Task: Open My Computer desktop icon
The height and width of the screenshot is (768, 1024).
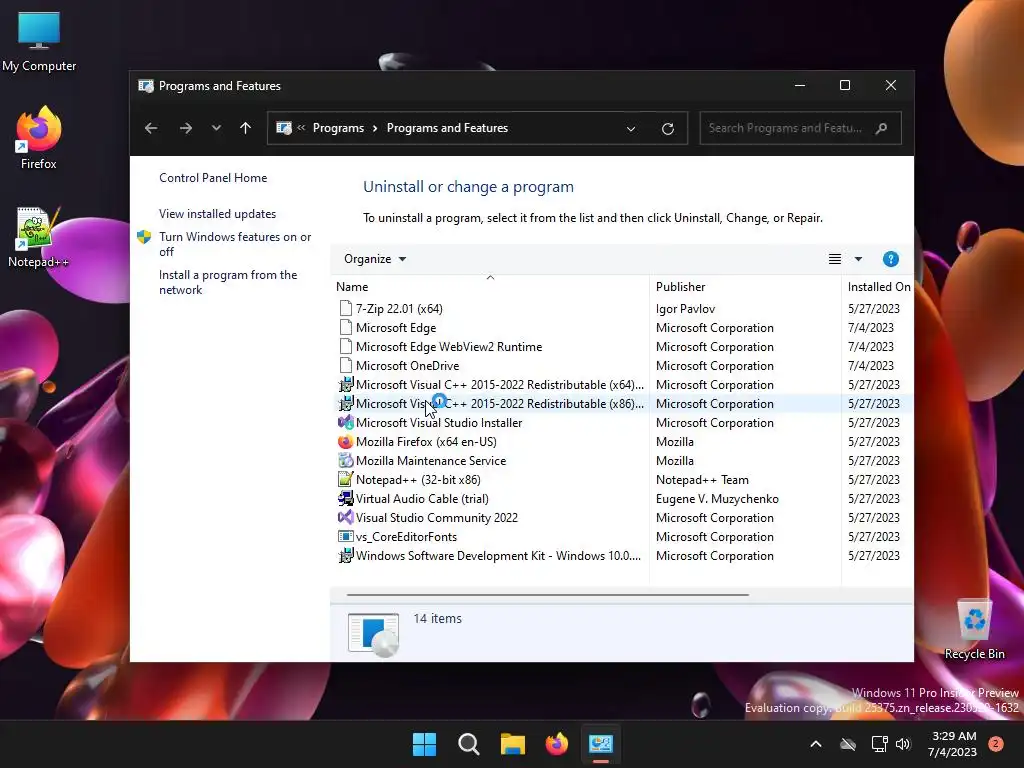Action: [39, 41]
